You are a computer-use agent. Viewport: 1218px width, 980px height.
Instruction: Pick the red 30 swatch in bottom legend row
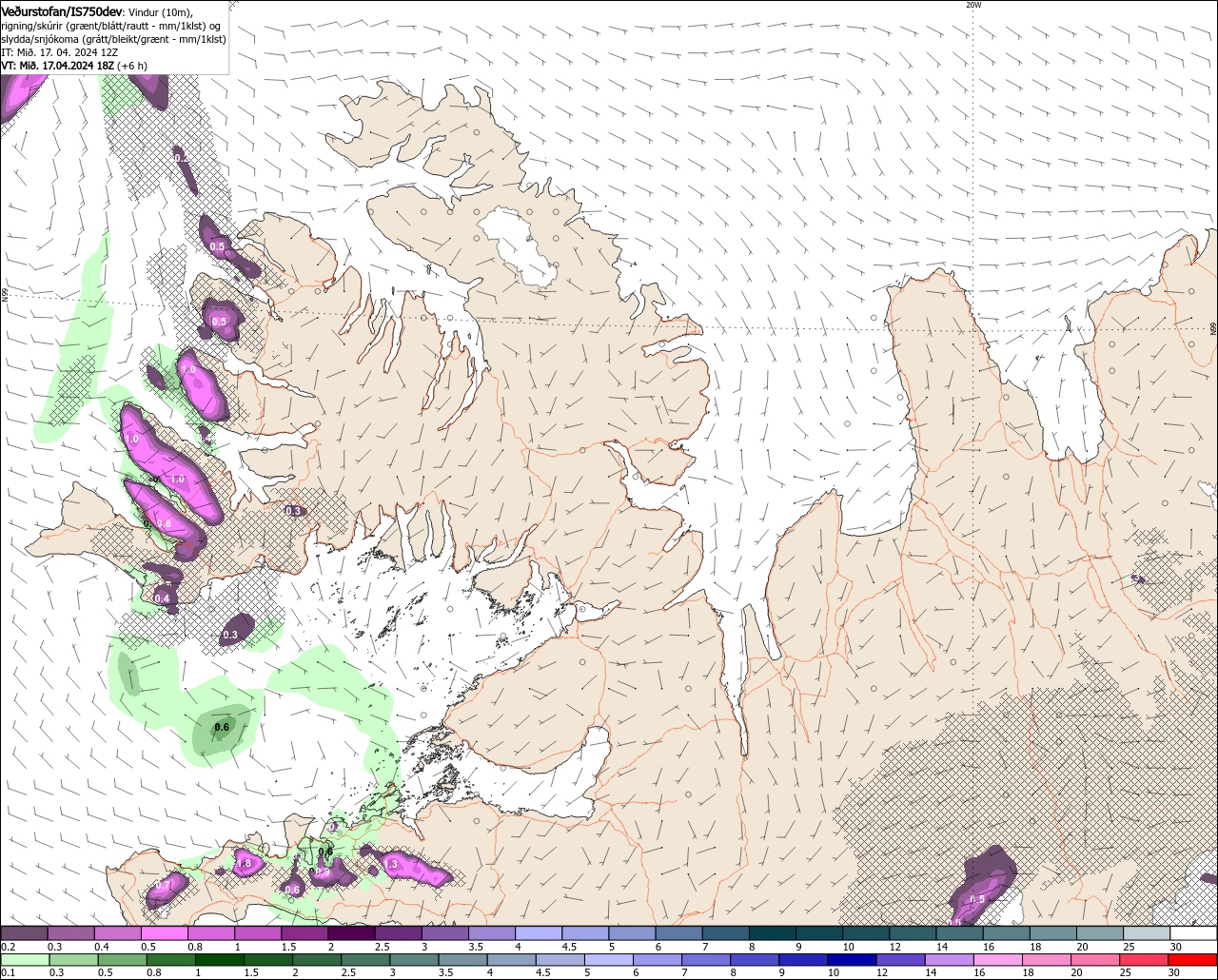(x=1193, y=959)
